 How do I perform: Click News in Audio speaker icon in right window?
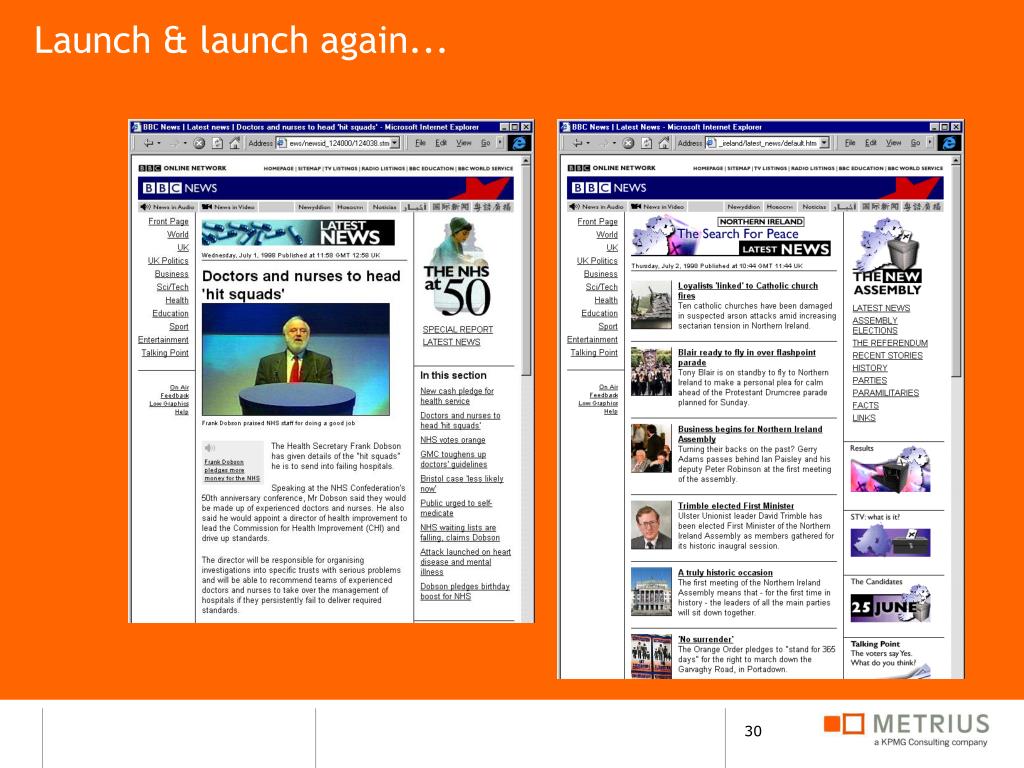pos(574,206)
